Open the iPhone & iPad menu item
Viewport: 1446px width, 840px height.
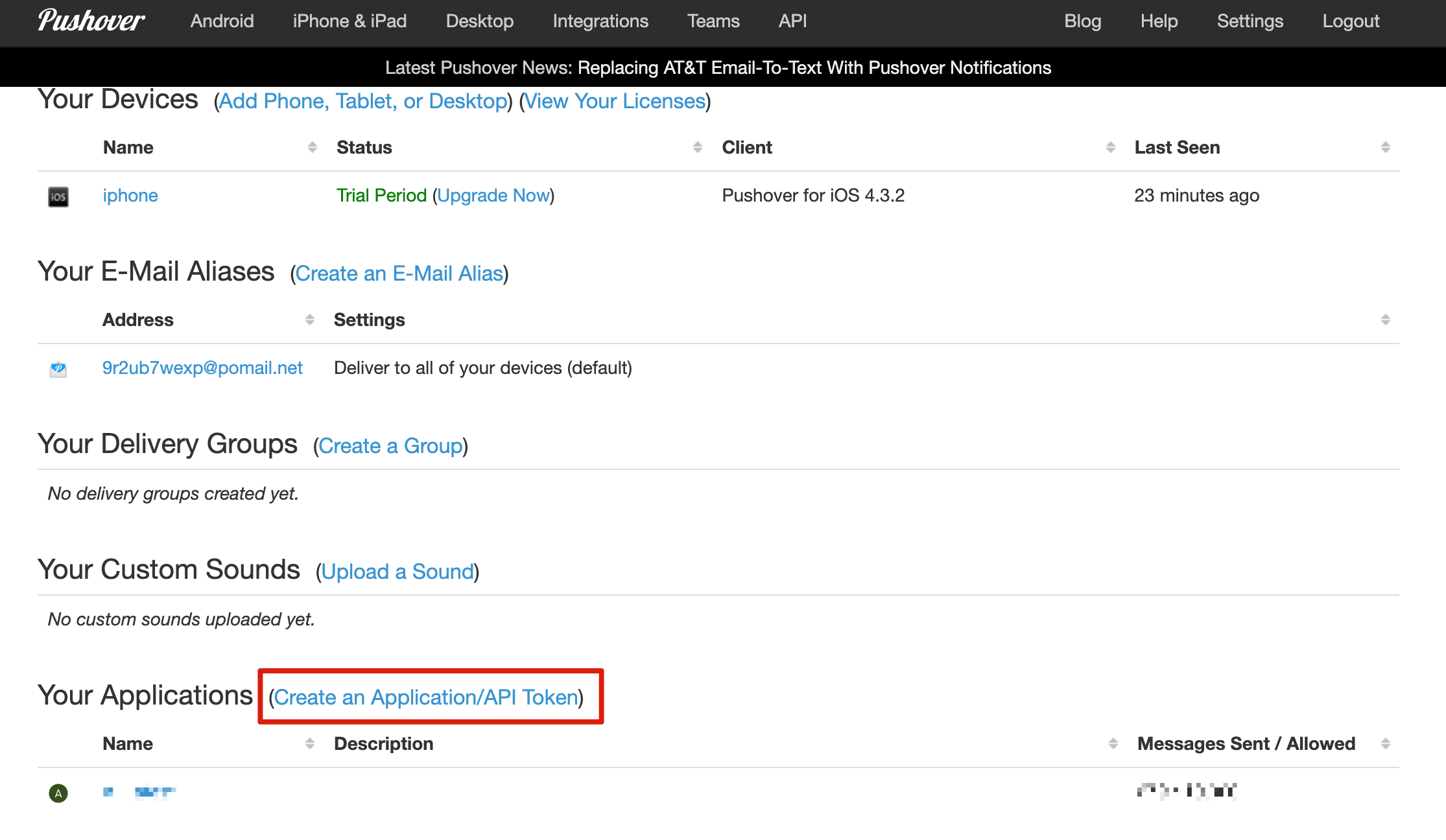pos(350,21)
